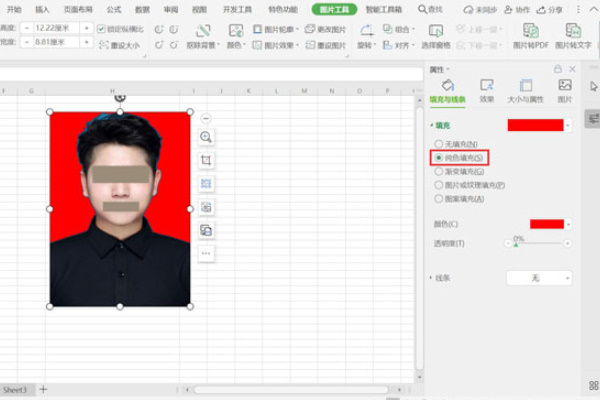Click the add new sheet plus icon
Image resolution: width=600 pixels, height=400 pixels.
43,389
